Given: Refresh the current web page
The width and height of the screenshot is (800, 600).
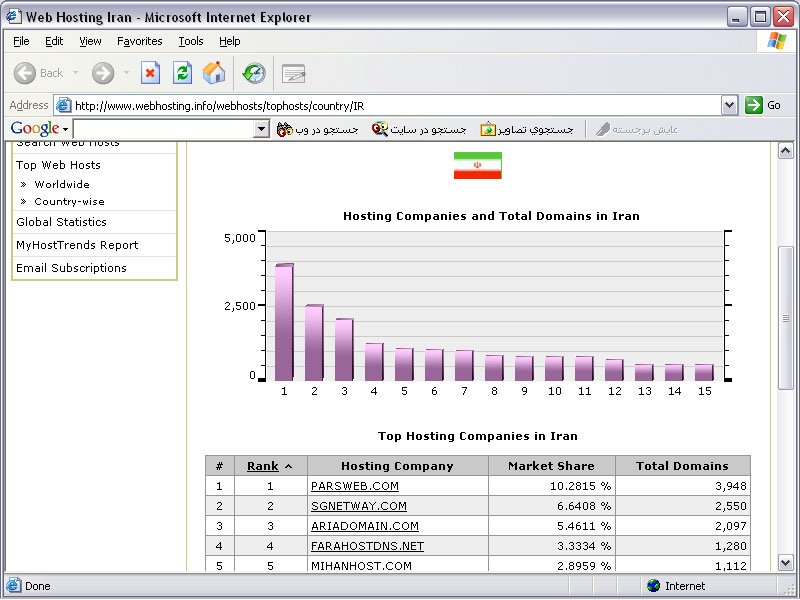Looking at the screenshot, I should (x=182, y=73).
